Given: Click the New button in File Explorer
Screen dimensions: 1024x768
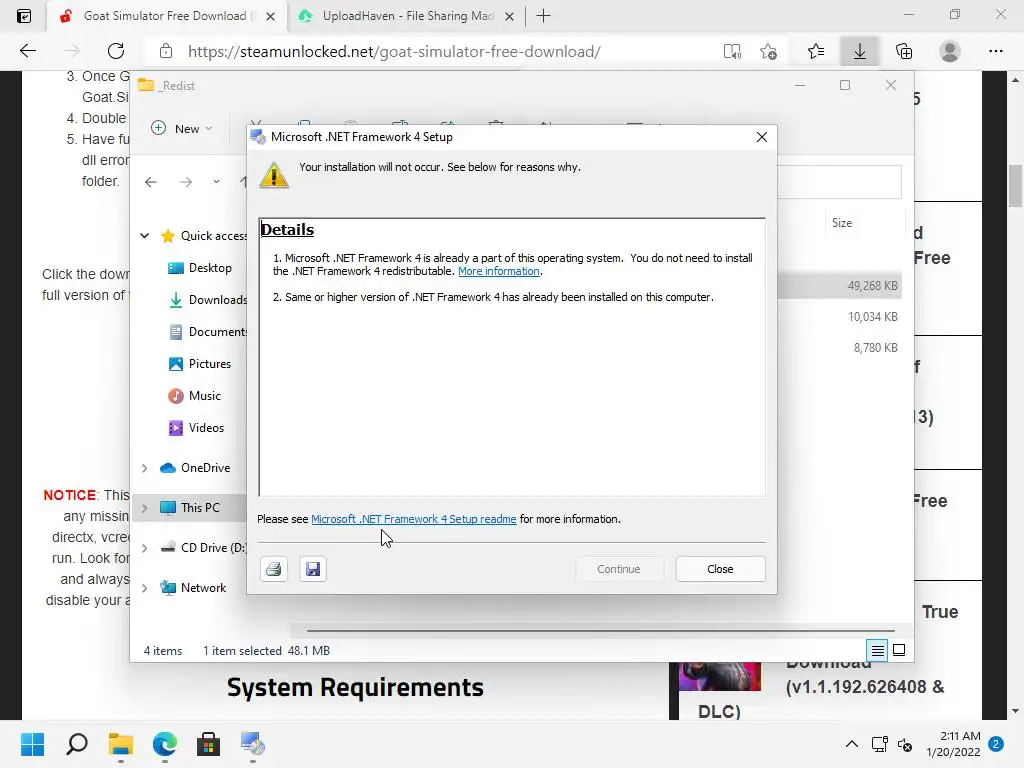Looking at the screenshot, I should tap(182, 129).
